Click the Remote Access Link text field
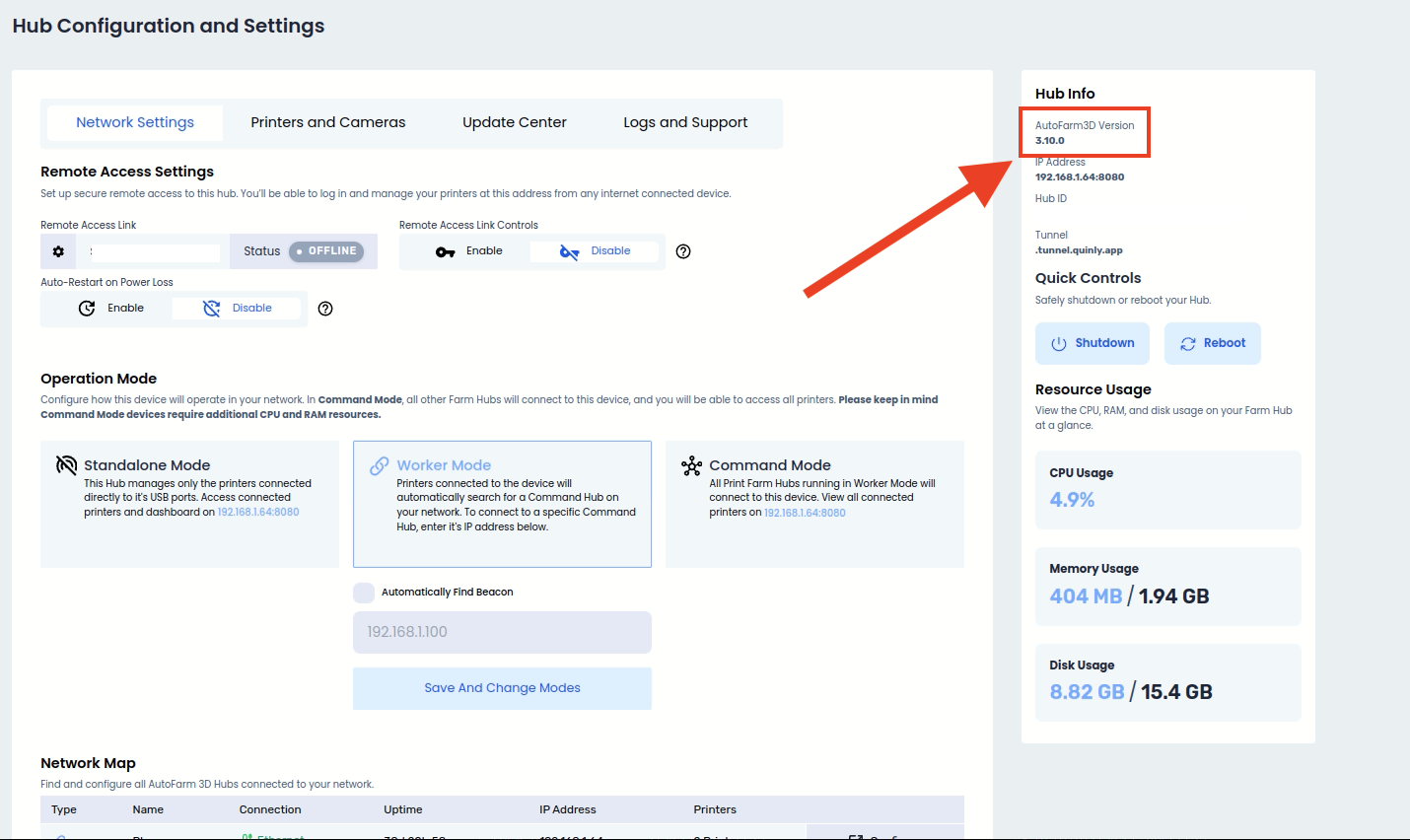Viewport: 1410px width, 840px height. tap(154, 252)
